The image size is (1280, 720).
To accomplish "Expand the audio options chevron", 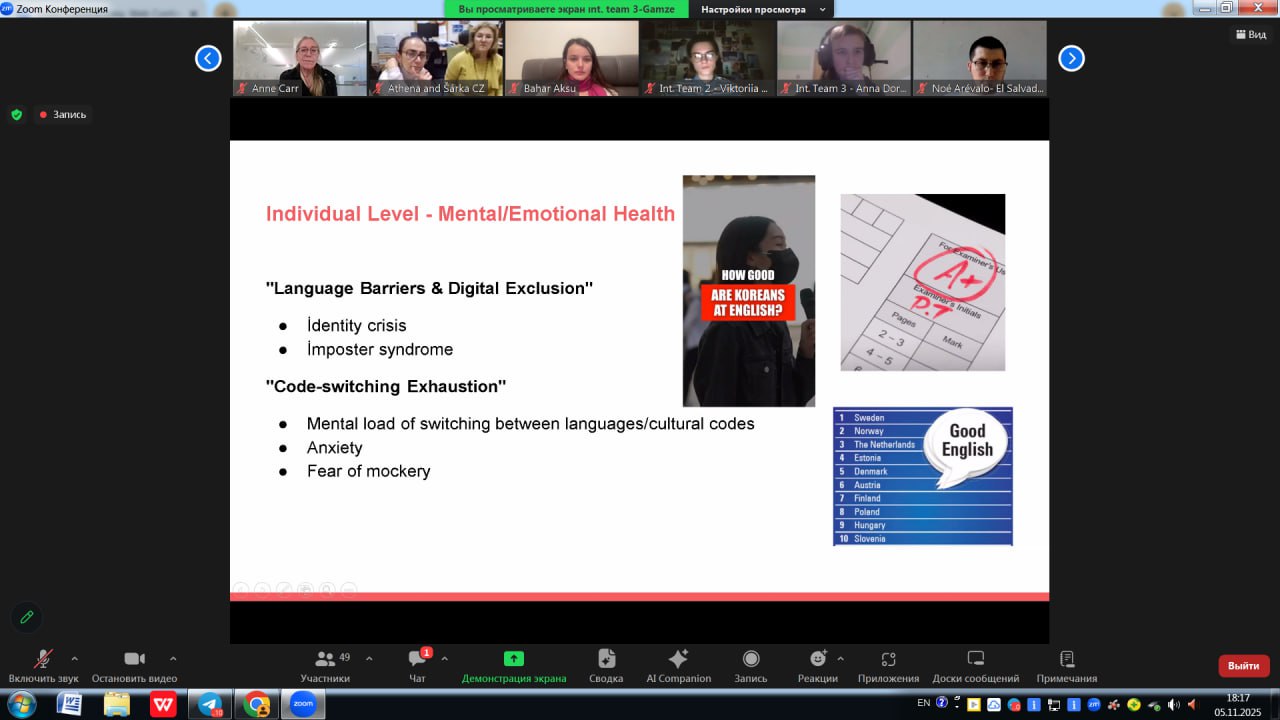I will 75,659.
